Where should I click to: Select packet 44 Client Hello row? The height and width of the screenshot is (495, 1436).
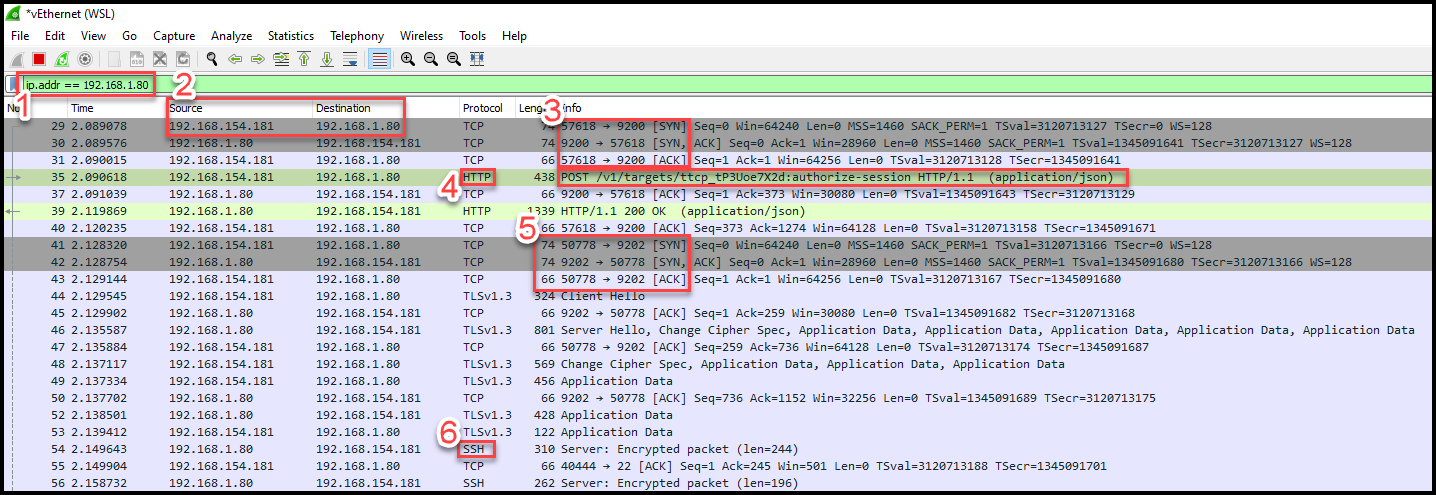pos(718,296)
